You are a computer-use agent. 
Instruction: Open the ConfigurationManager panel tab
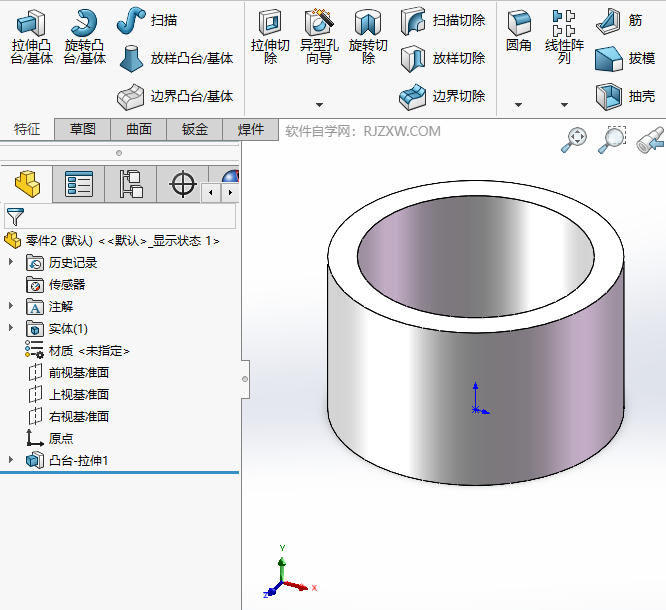point(131,184)
